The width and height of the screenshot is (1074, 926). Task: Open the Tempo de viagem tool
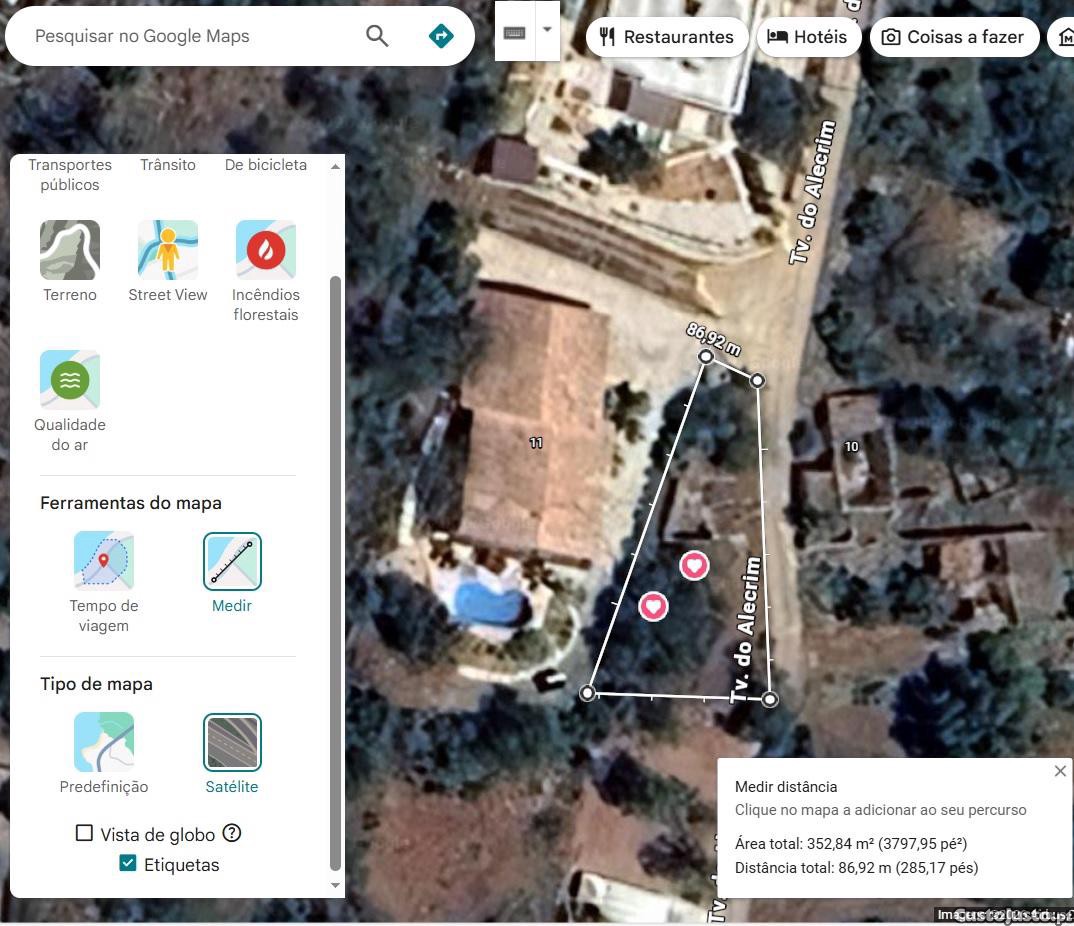pos(104,561)
